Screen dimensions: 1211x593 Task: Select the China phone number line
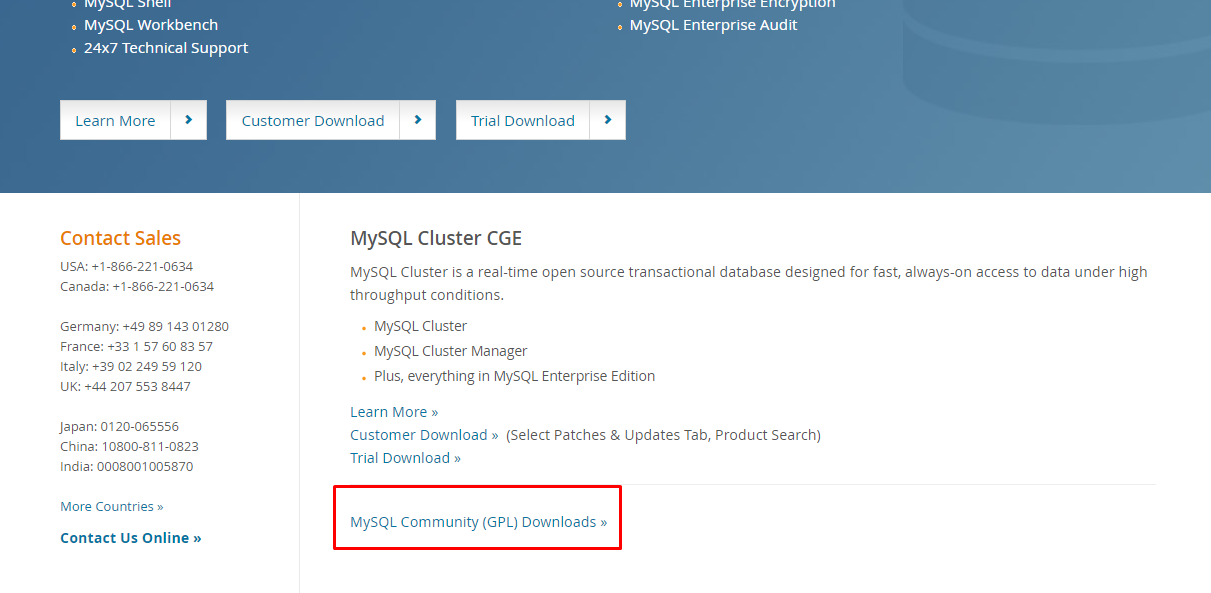tap(129, 446)
